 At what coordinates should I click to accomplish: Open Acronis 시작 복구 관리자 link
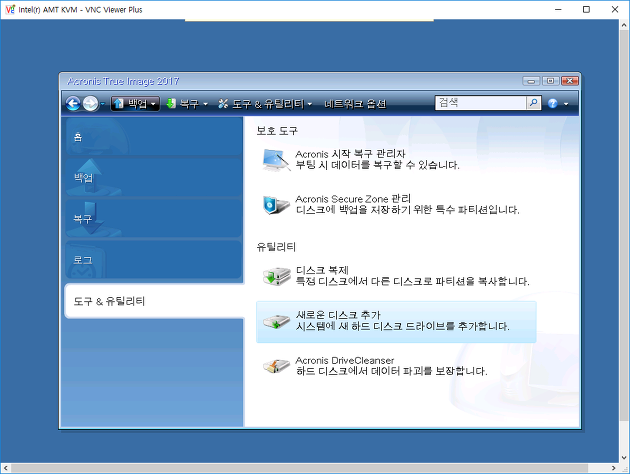tap(350, 154)
